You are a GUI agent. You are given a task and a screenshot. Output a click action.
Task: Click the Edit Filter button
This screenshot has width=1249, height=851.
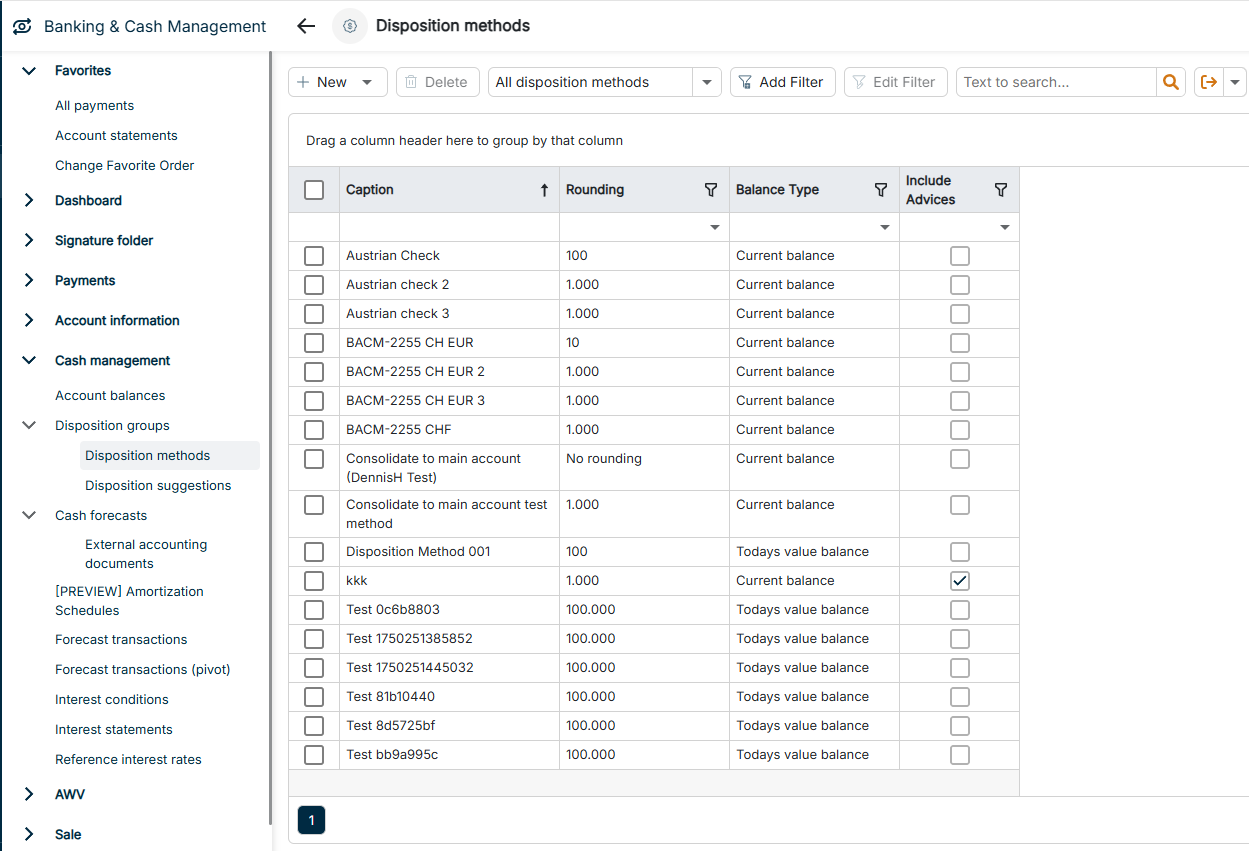tap(895, 82)
